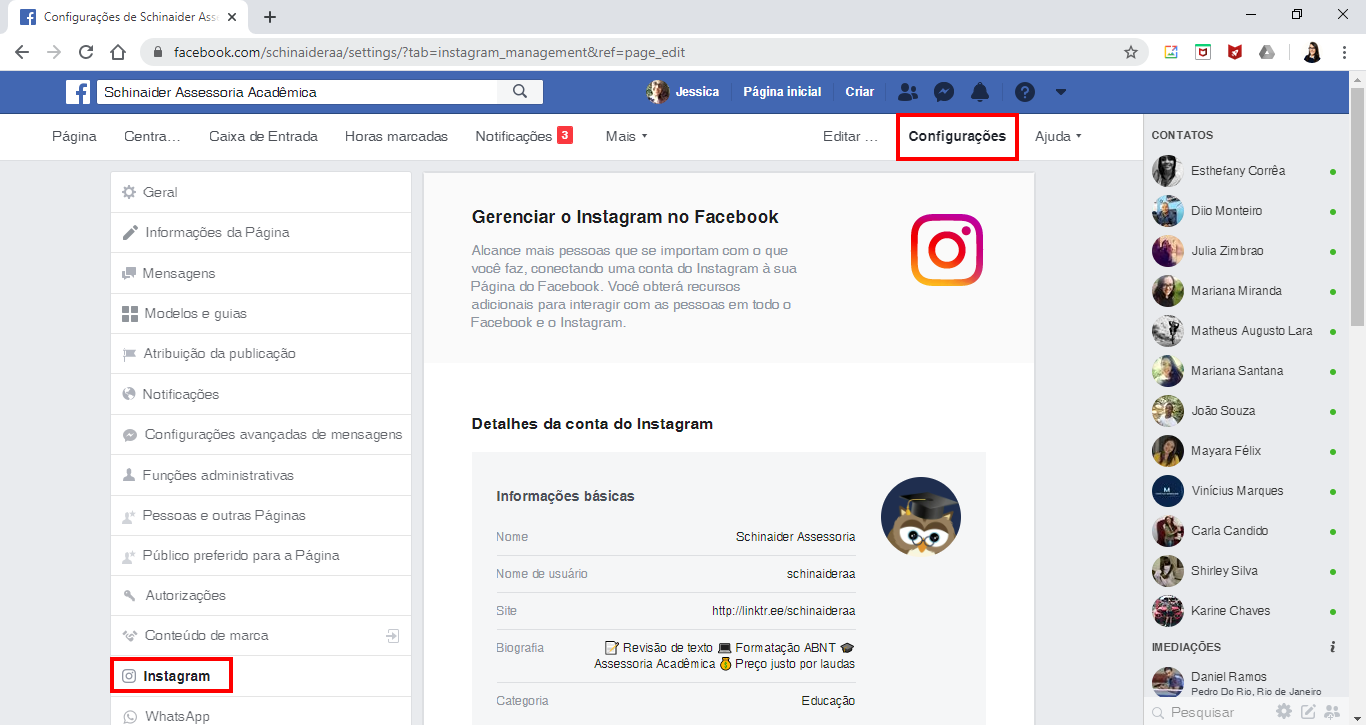Screen dimensions: 1366x725
Task: Open Caixa de Entrada tab
Action: (263, 136)
